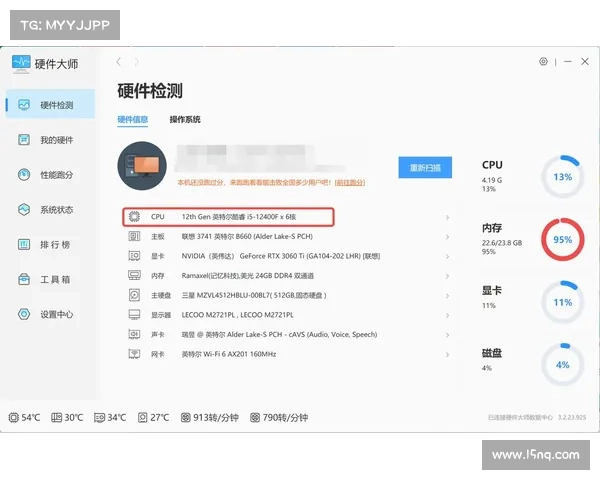Click the Ramaxel 24GB DDR4 text
This screenshot has height=480, width=600.
coord(248,276)
